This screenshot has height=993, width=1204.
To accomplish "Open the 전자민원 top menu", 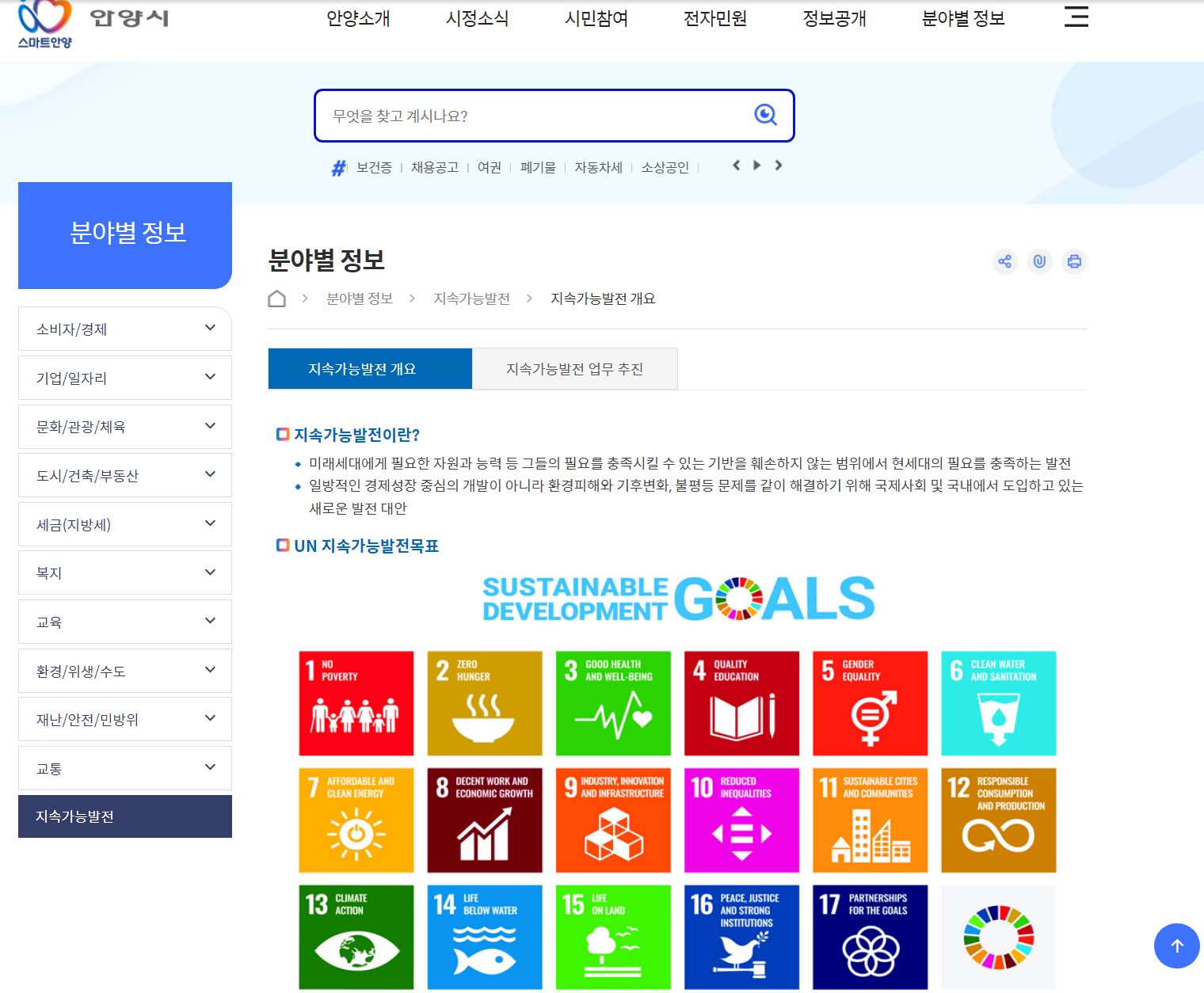I will [x=714, y=18].
